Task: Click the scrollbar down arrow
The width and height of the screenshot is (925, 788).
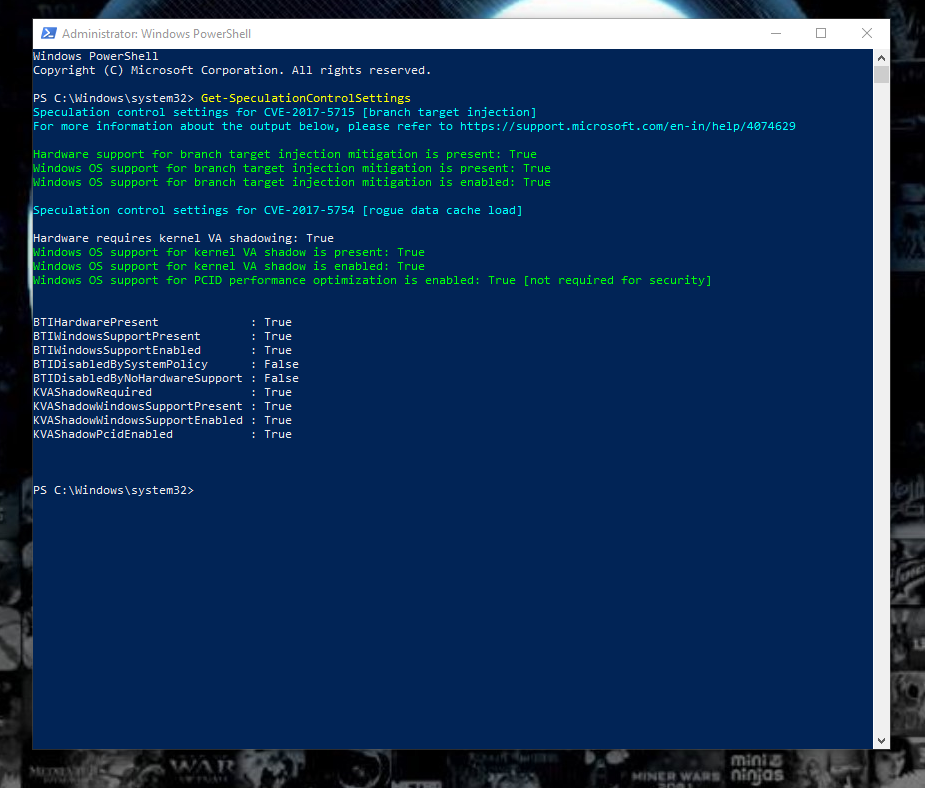Action: 881,741
